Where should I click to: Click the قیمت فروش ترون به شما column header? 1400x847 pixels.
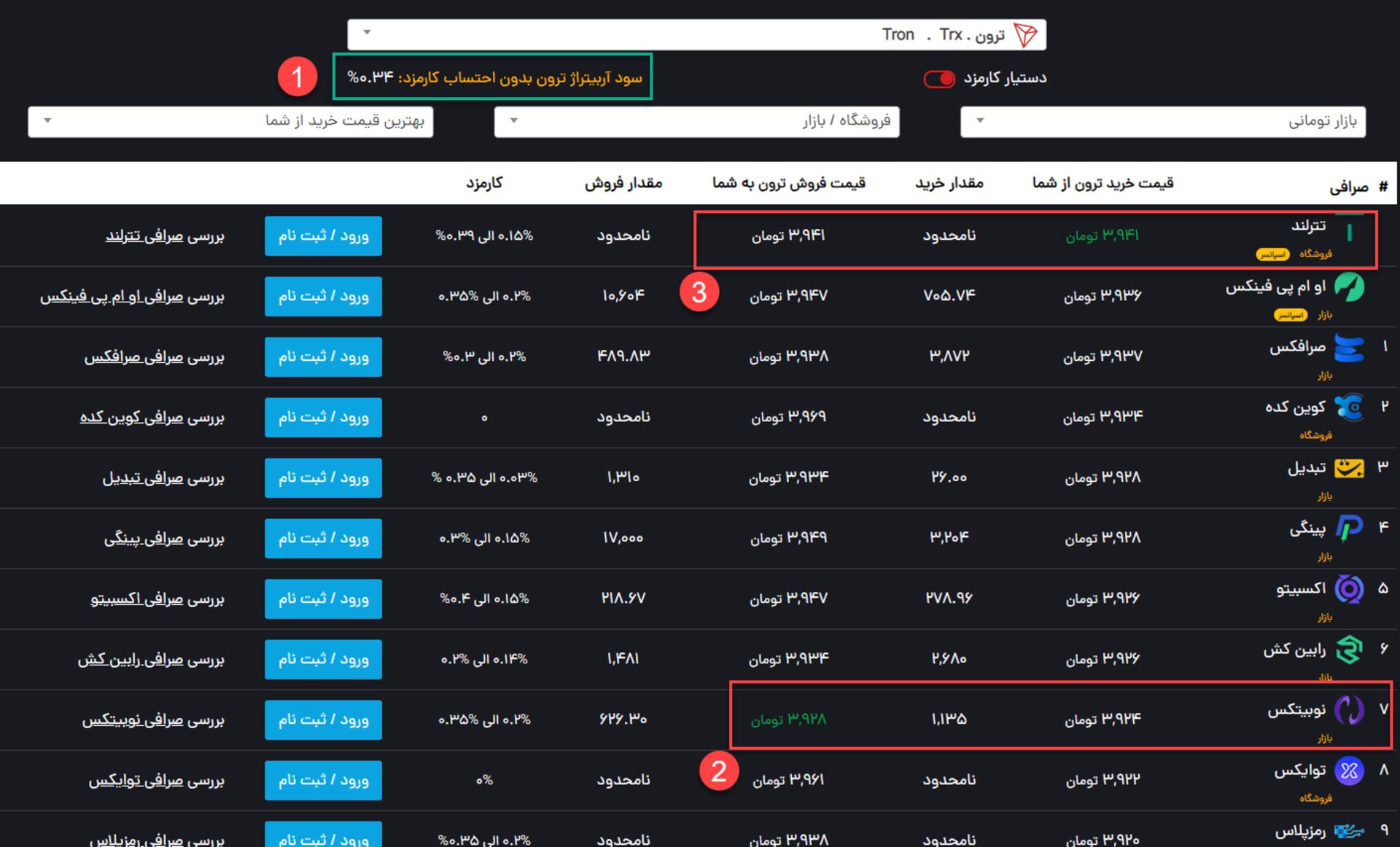point(789,183)
